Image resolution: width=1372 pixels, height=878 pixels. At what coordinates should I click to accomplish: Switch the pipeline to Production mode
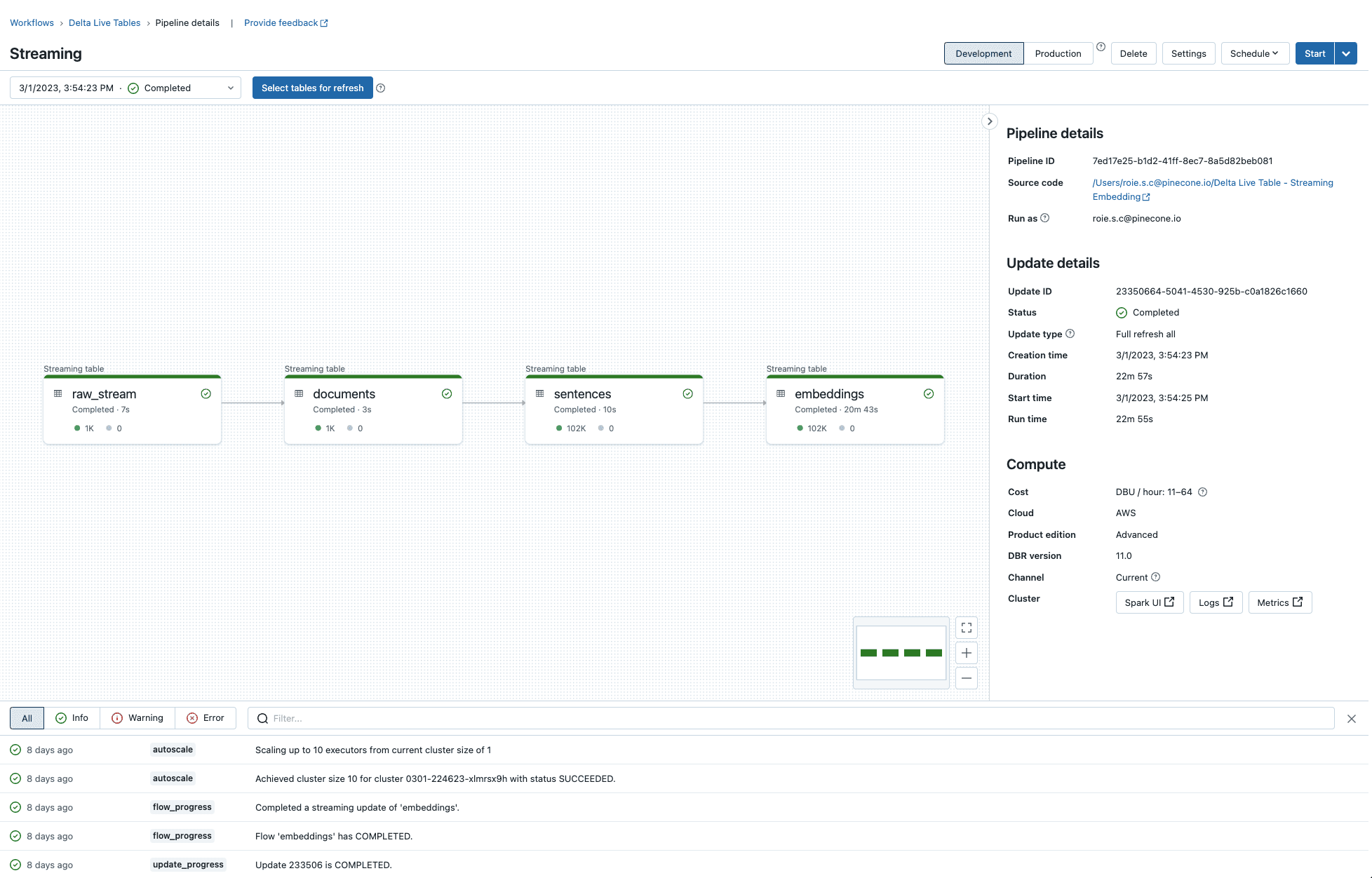1058,53
